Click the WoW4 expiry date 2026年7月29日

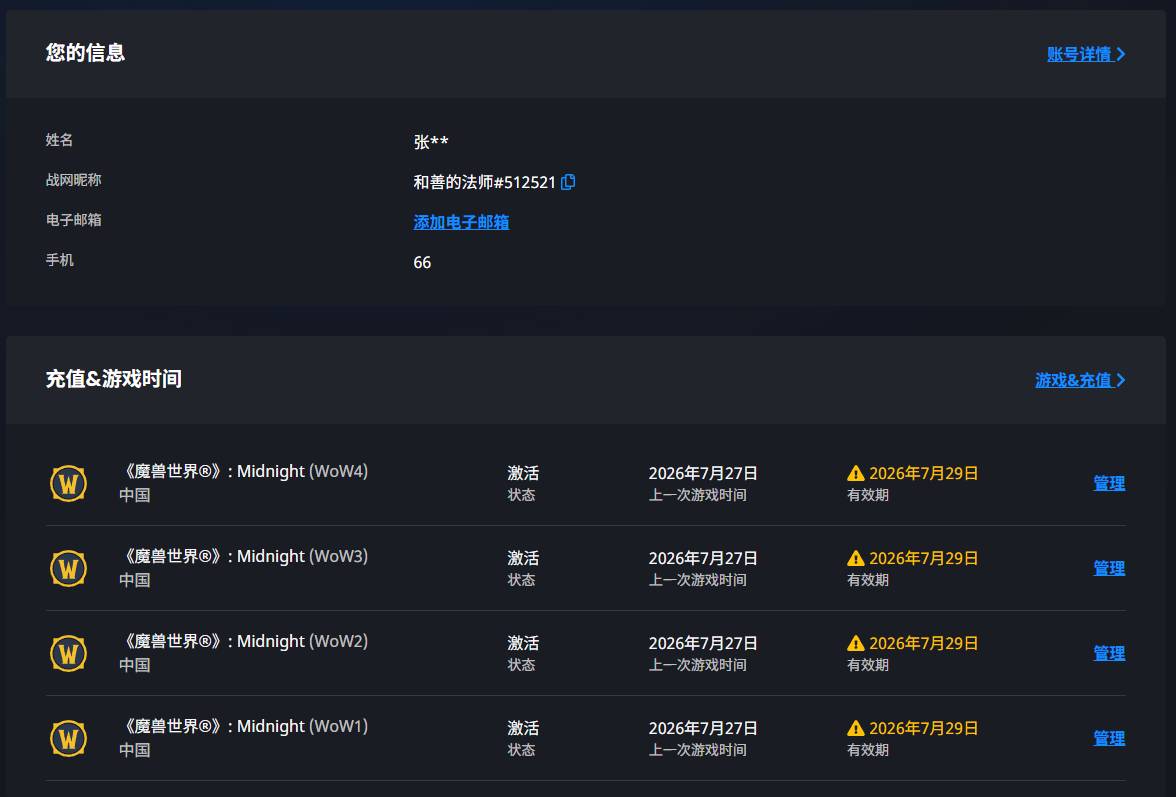pyautogui.click(x=923, y=473)
